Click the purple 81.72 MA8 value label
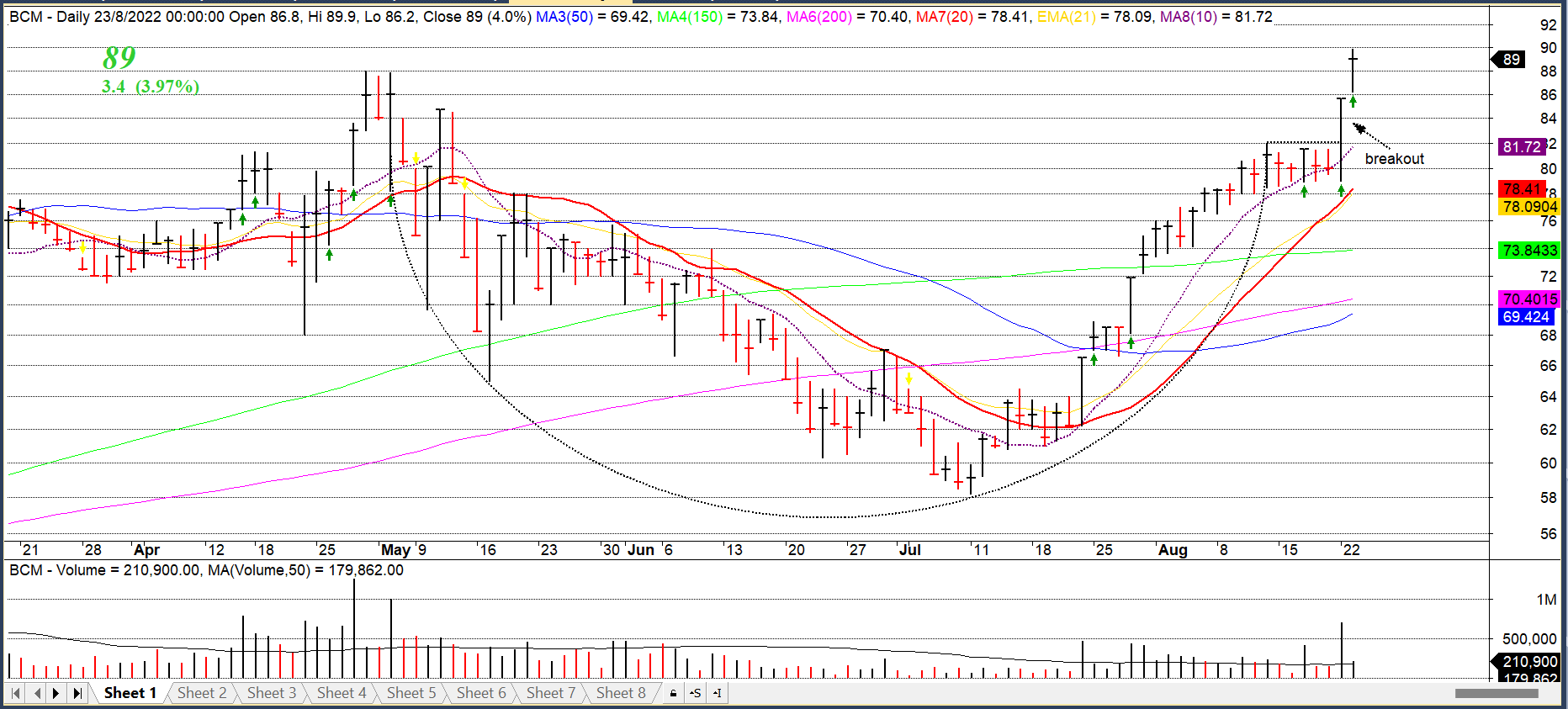1568x709 pixels. [x=1522, y=147]
